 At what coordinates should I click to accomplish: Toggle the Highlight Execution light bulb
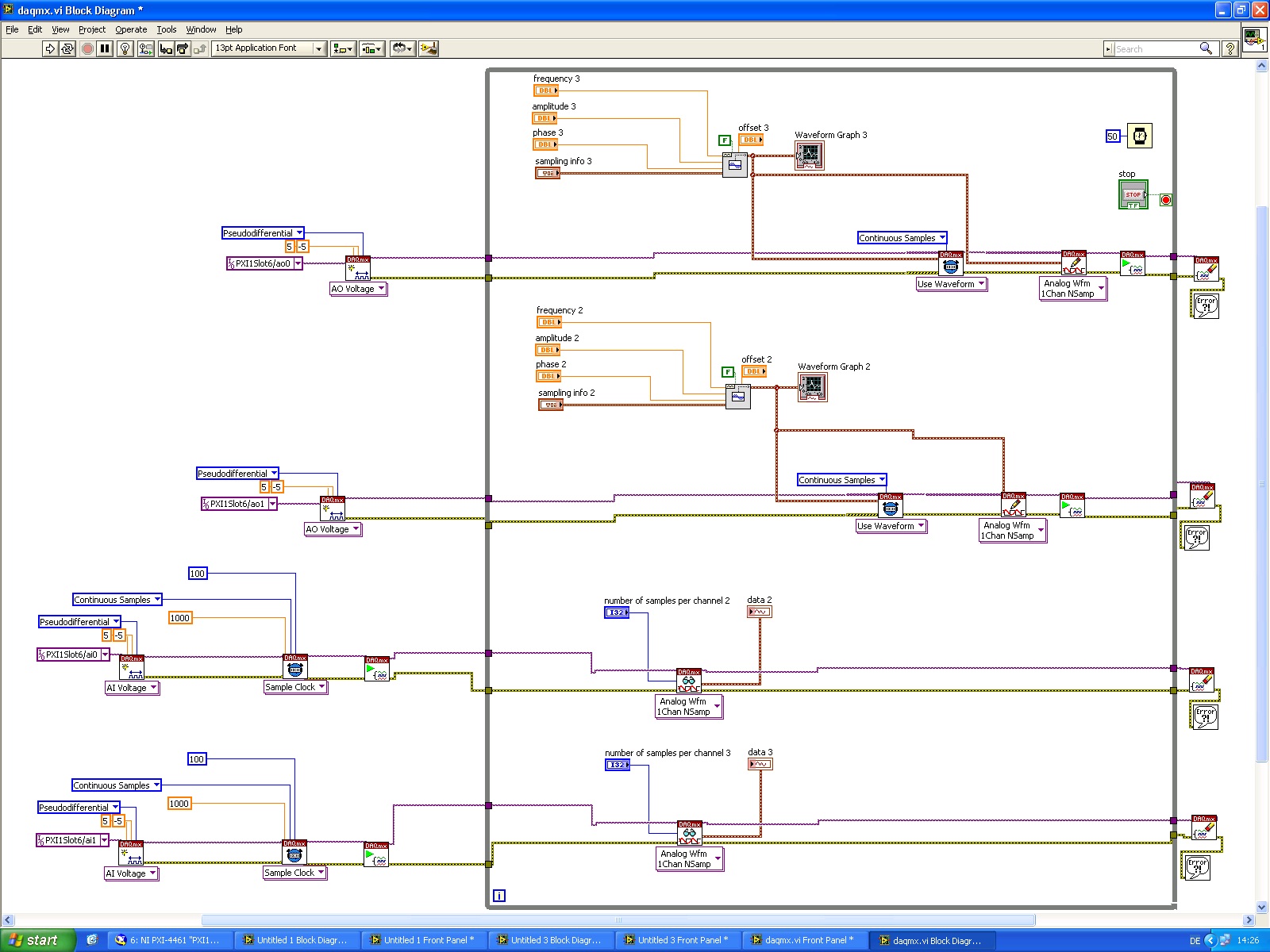coord(125,48)
